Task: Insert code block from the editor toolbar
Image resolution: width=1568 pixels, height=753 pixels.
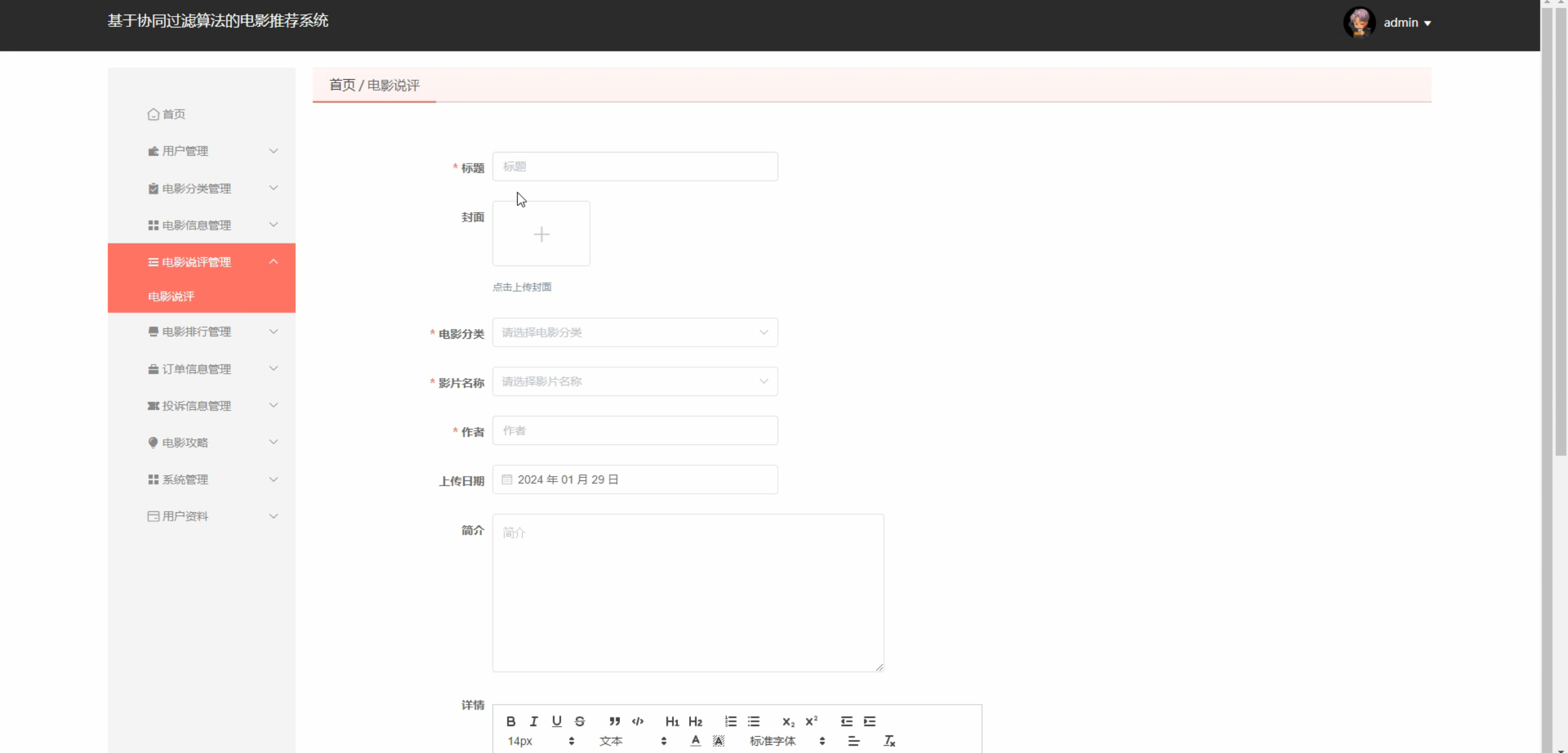Action: 638,721
